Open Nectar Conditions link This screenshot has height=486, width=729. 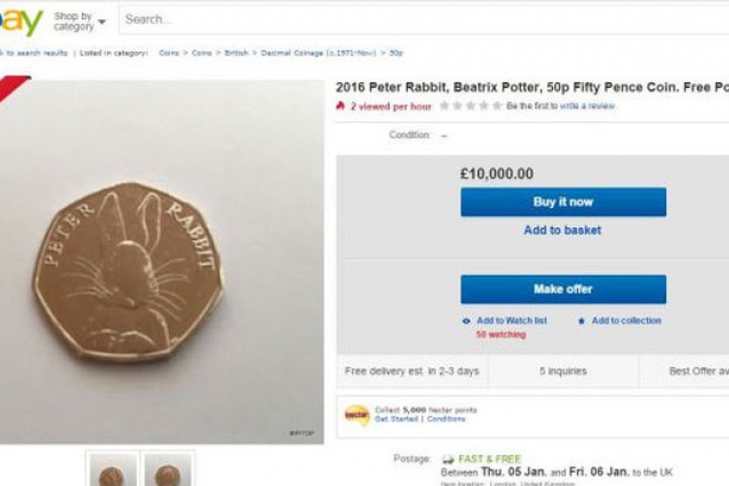point(446,419)
